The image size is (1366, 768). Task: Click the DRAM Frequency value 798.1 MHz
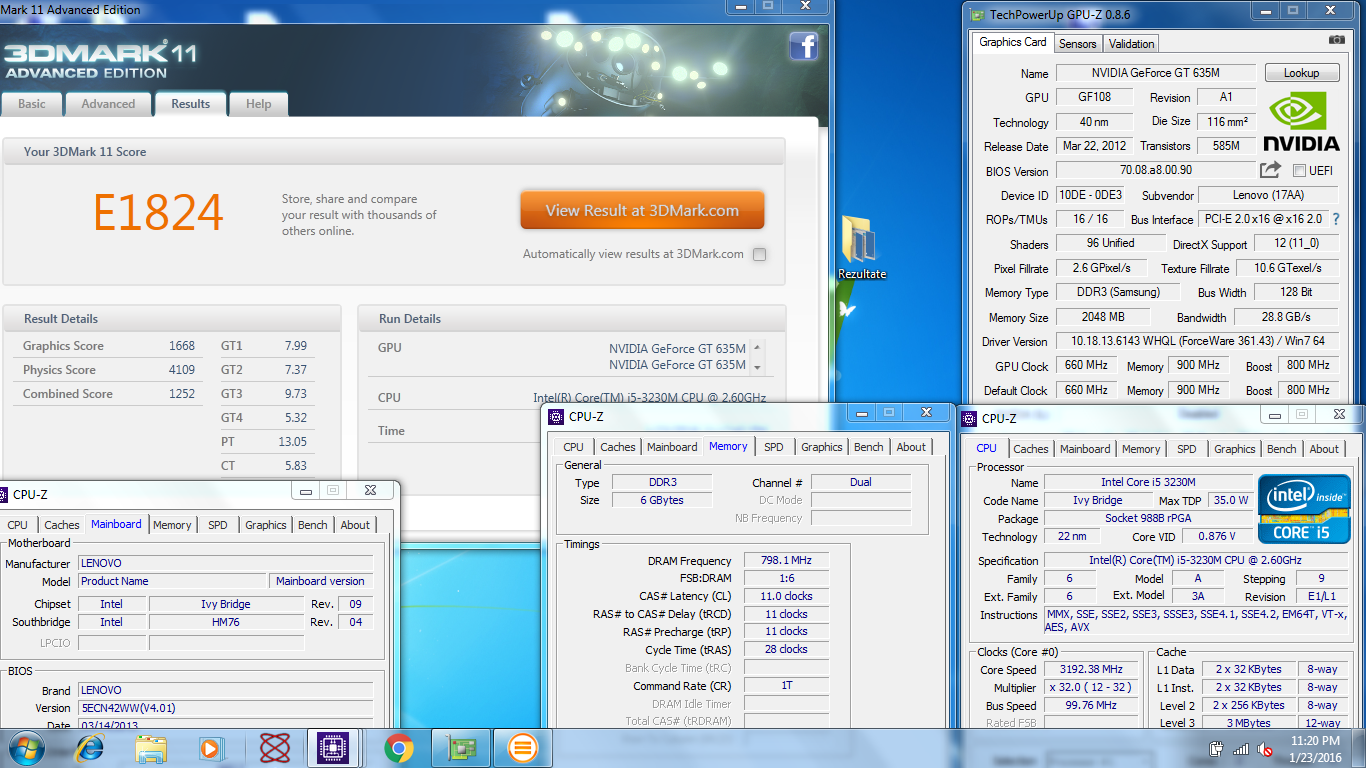(785, 561)
